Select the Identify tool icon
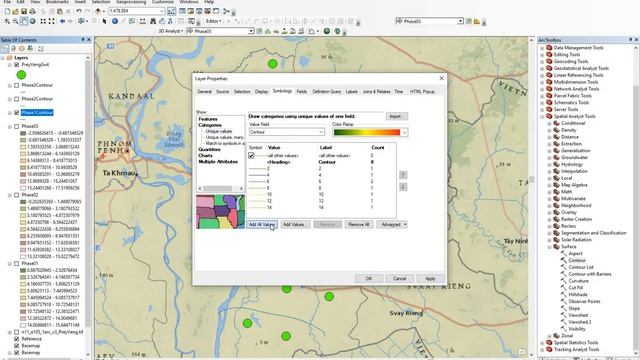Screen dimensions: 640x360 pos(115,21)
